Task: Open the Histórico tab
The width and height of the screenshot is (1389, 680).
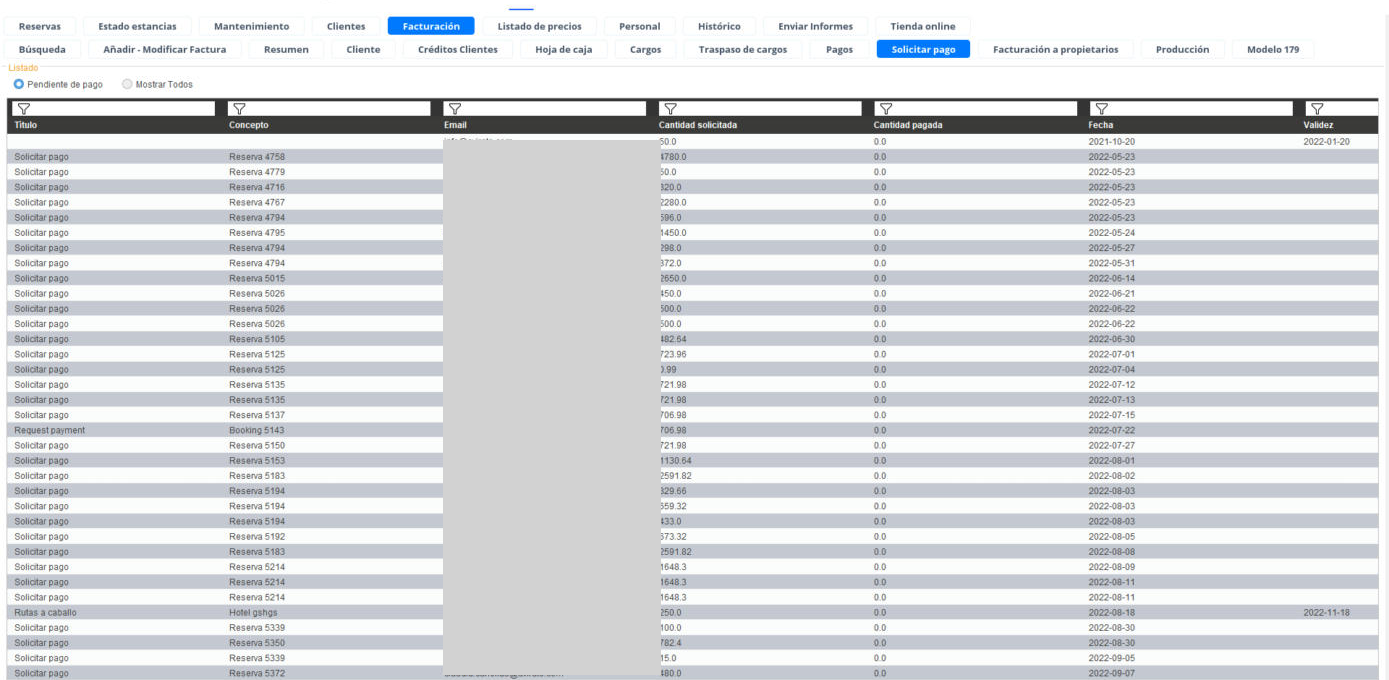Action: (720, 26)
